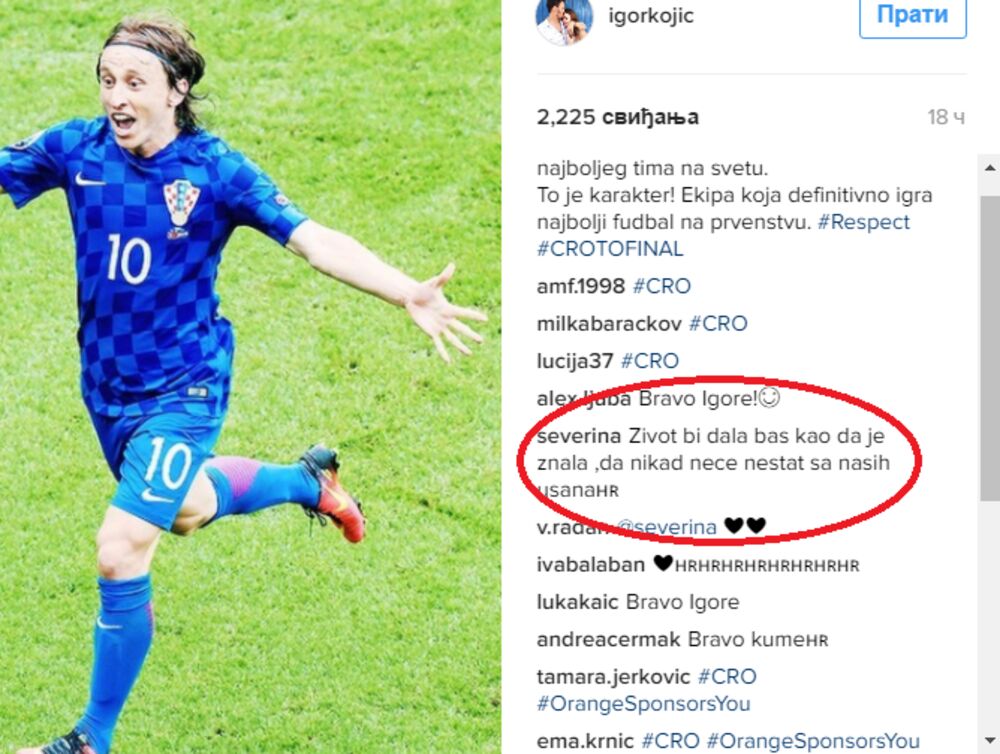Click #CRO hashtag in milkabarackov comment
Image resolution: width=1000 pixels, height=754 pixels.
[x=718, y=323]
